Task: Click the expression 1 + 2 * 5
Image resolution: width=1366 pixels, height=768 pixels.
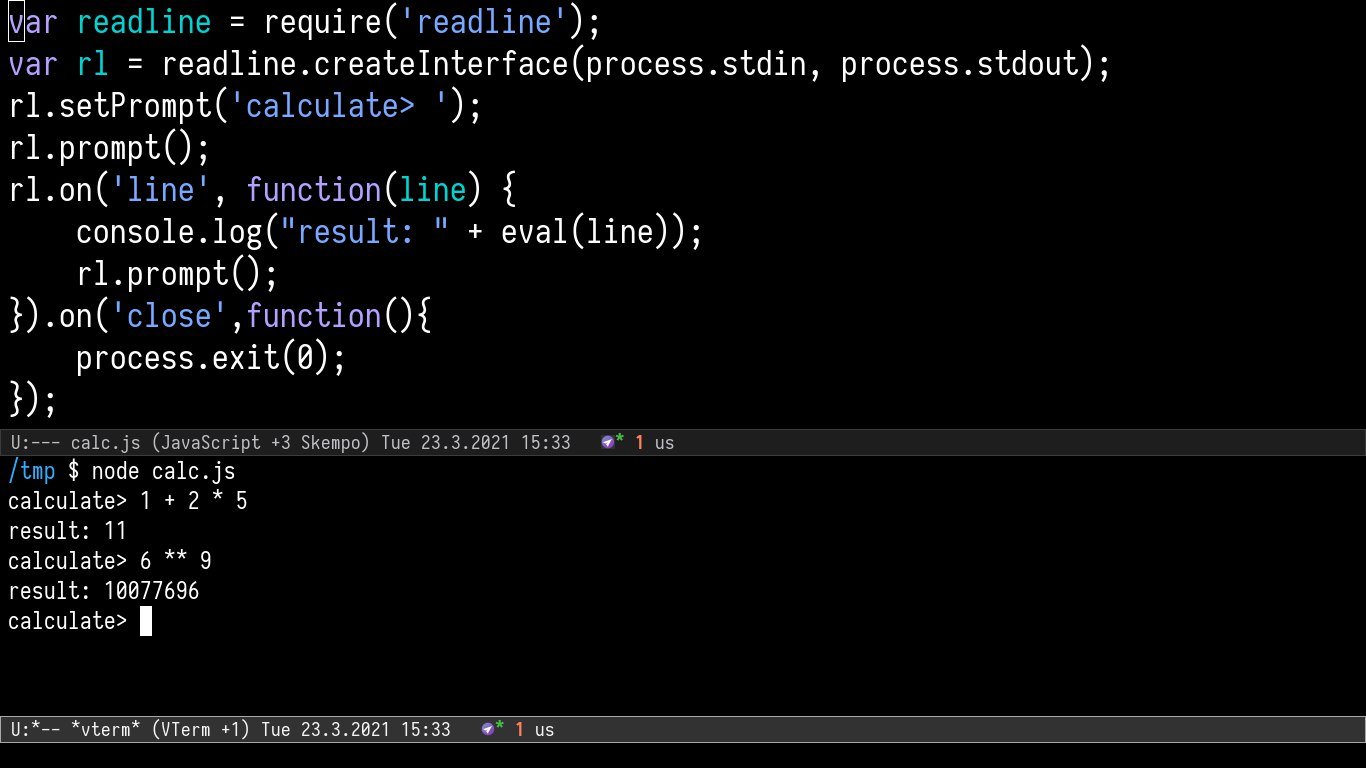Action: click(x=194, y=501)
